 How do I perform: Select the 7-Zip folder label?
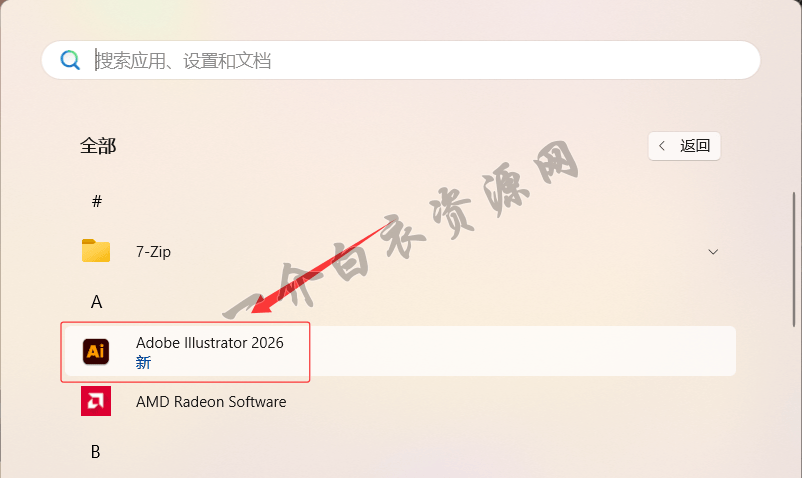pyautogui.click(x=153, y=252)
